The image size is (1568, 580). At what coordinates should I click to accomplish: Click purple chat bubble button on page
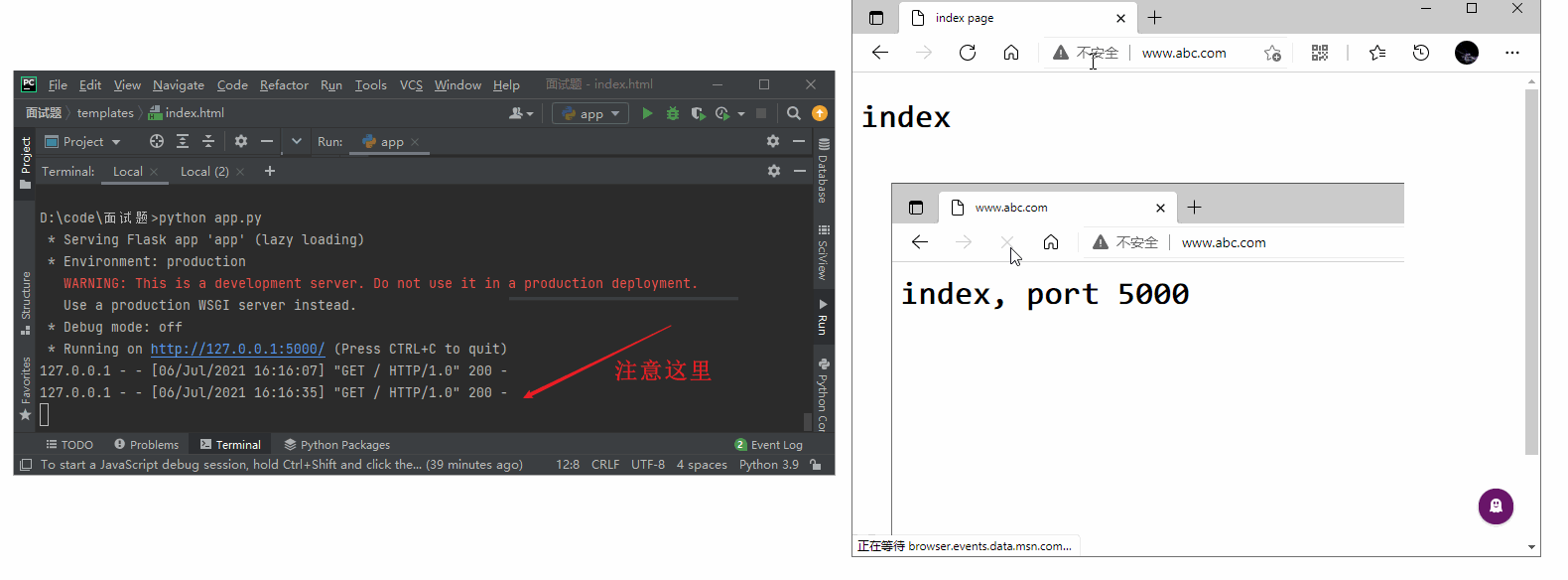[1496, 507]
